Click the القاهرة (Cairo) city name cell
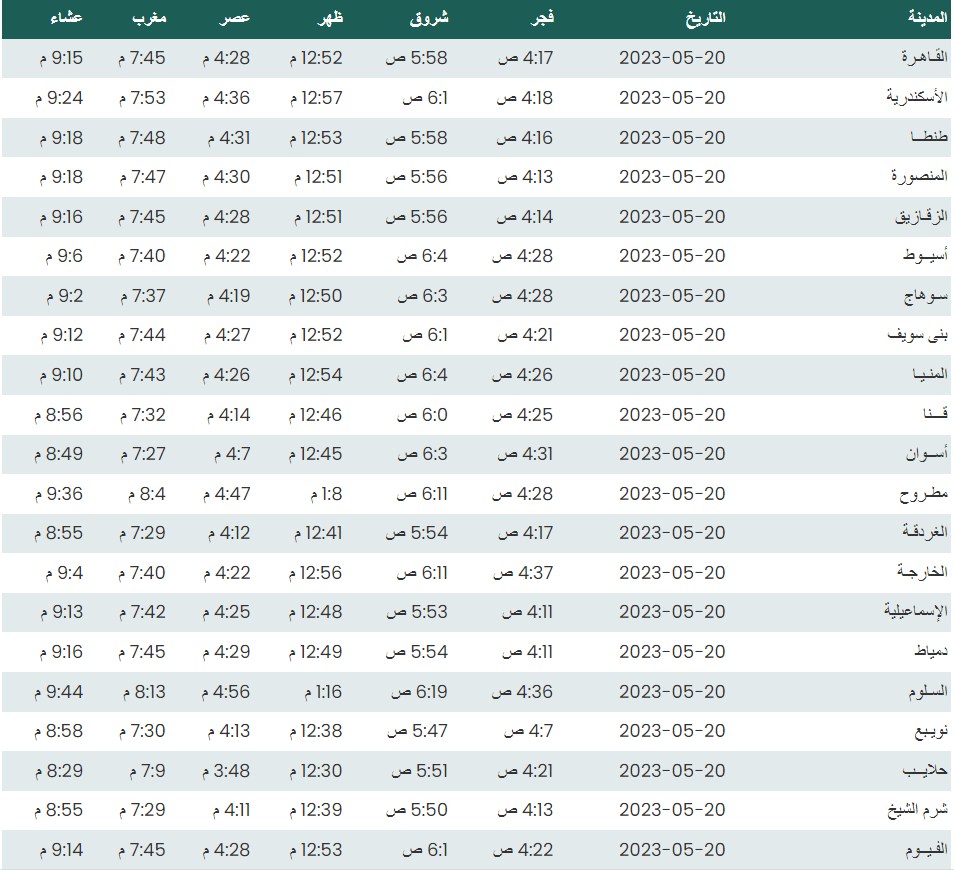Viewport: 954px width, 870px height. 919,58
